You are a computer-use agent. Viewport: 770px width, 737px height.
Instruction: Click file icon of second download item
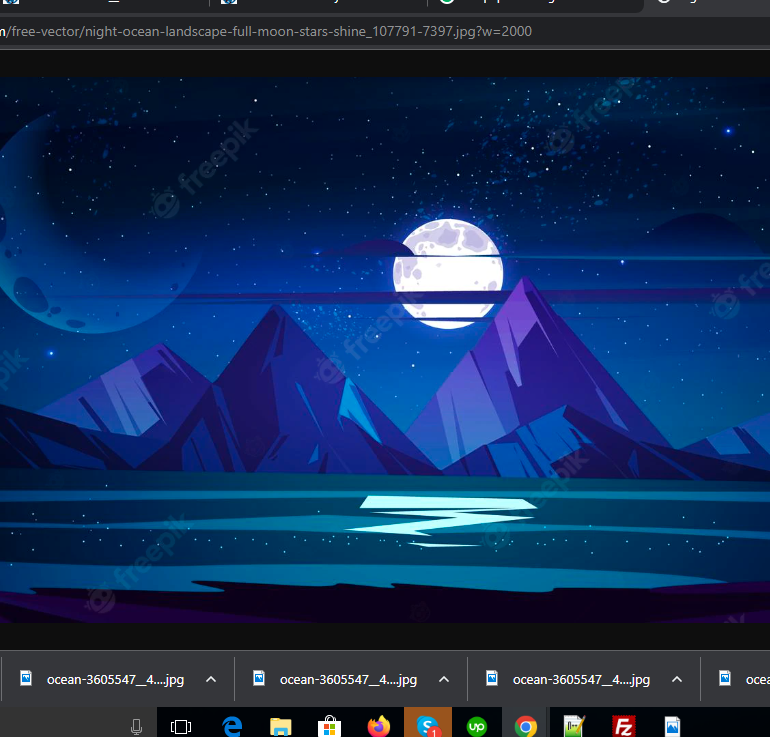pyautogui.click(x=259, y=678)
